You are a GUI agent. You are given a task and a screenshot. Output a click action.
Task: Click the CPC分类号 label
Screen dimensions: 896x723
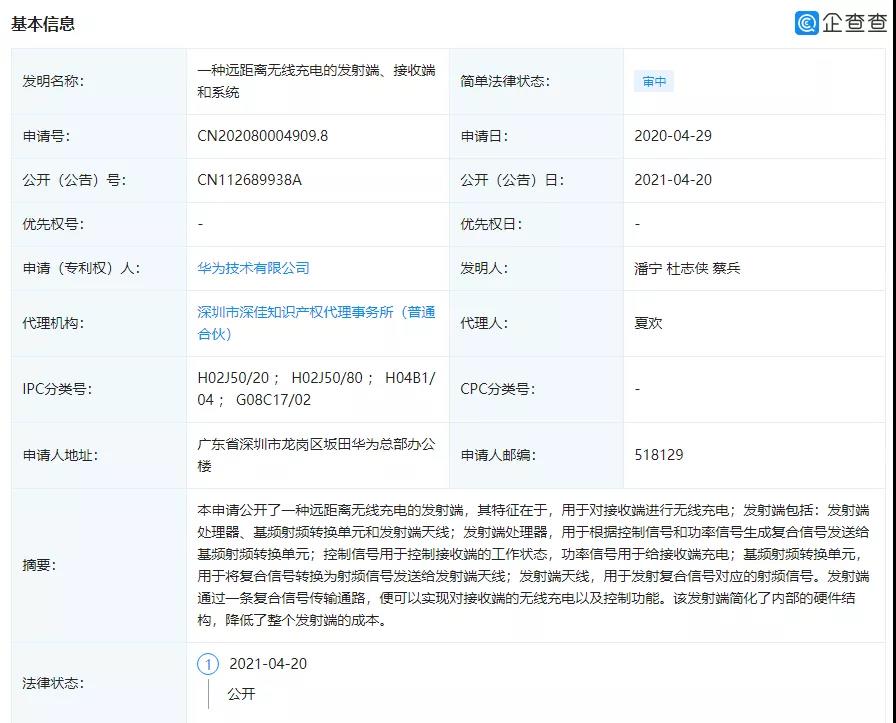tap(498, 389)
